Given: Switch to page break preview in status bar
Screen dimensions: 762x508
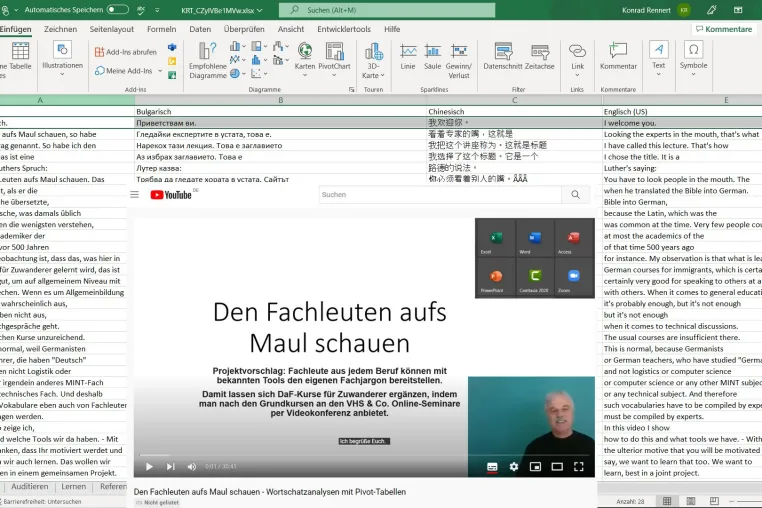Looking at the screenshot, I should 714,501.
